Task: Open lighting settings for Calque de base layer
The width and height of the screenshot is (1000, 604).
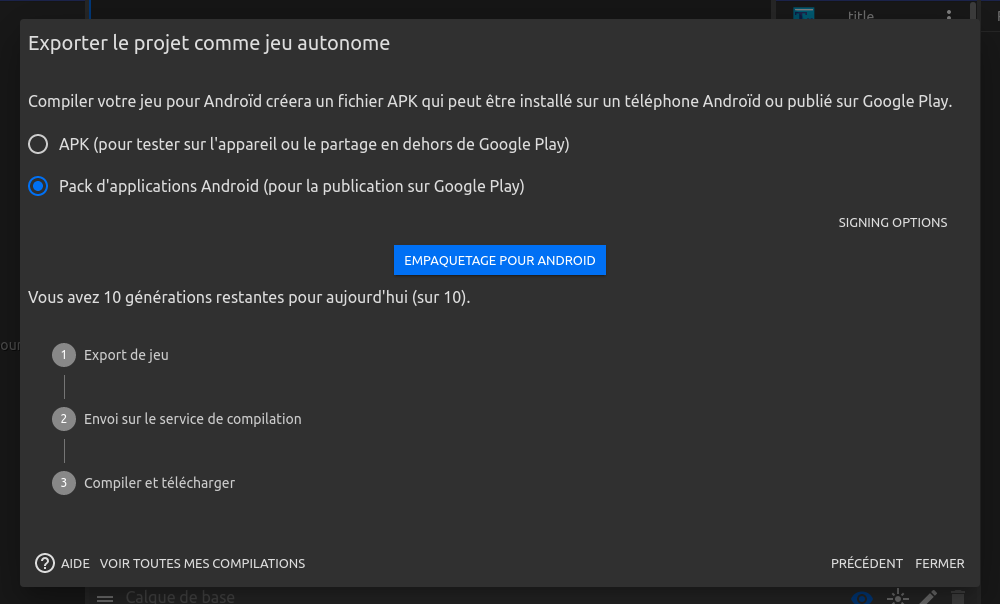Action: (x=898, y=597)
